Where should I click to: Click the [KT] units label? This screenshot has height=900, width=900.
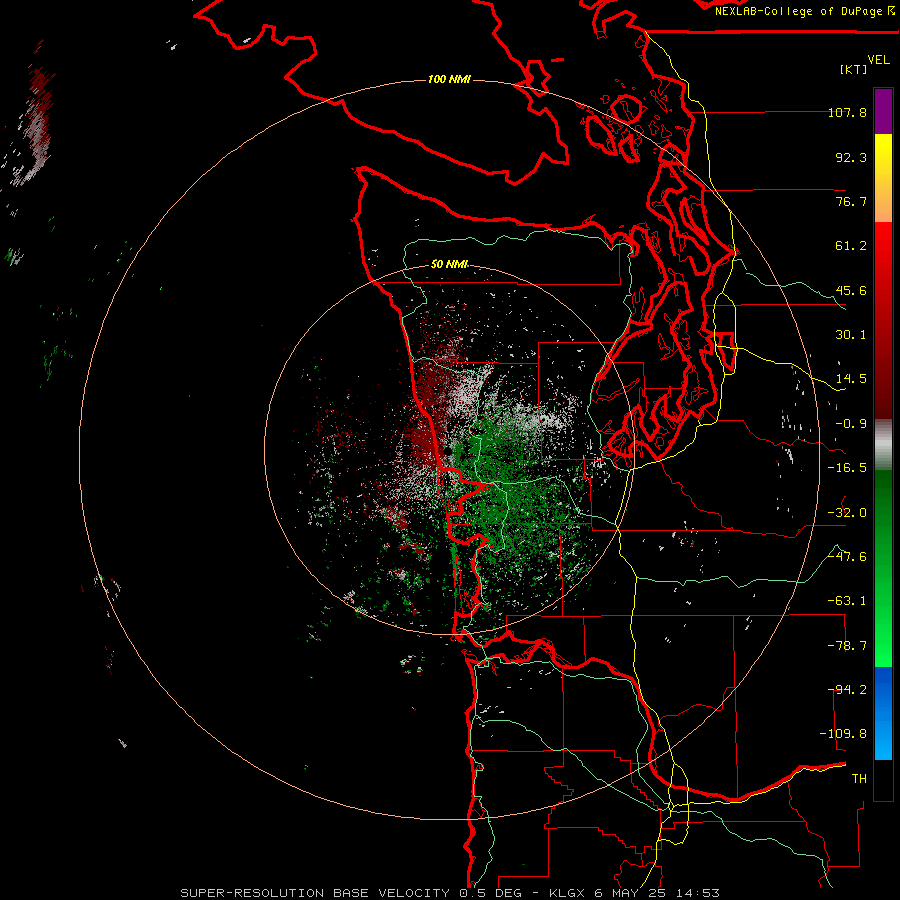coord(854,69)
